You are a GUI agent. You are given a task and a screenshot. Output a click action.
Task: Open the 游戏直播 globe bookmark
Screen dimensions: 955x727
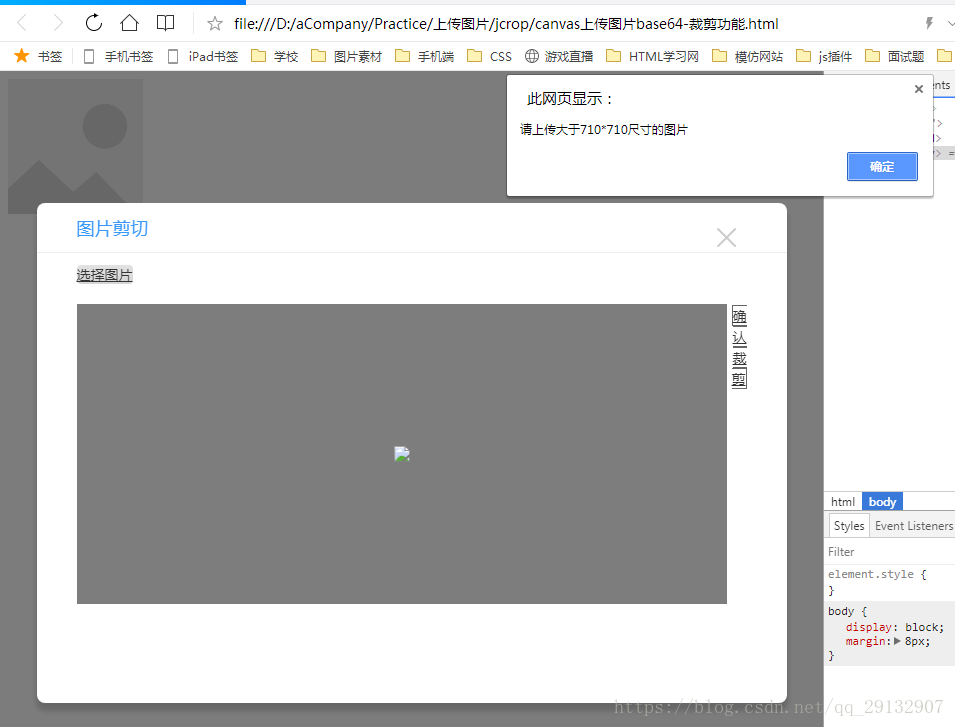(x=558, y=56)
